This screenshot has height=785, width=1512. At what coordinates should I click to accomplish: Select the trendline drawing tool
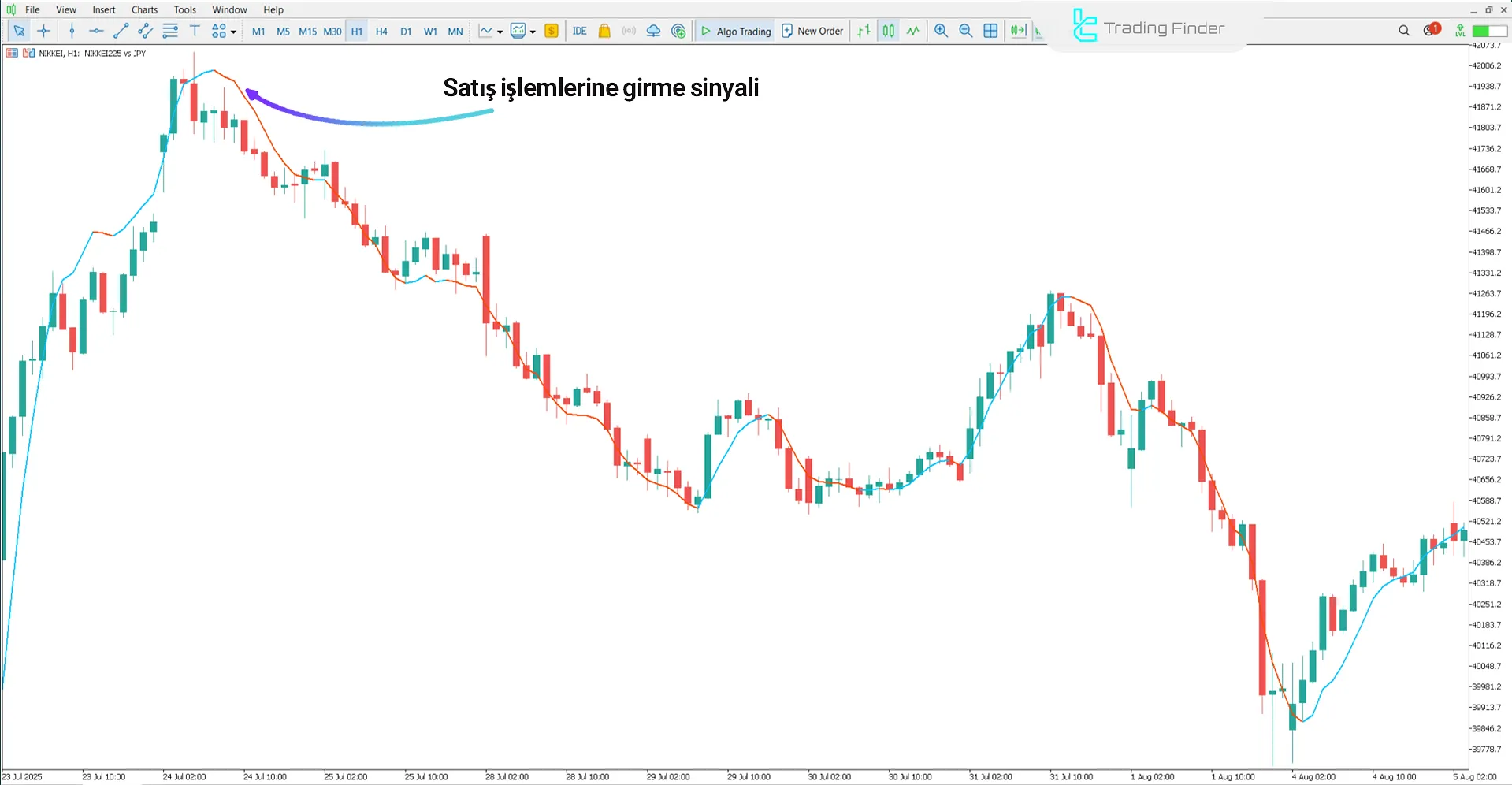121,31
